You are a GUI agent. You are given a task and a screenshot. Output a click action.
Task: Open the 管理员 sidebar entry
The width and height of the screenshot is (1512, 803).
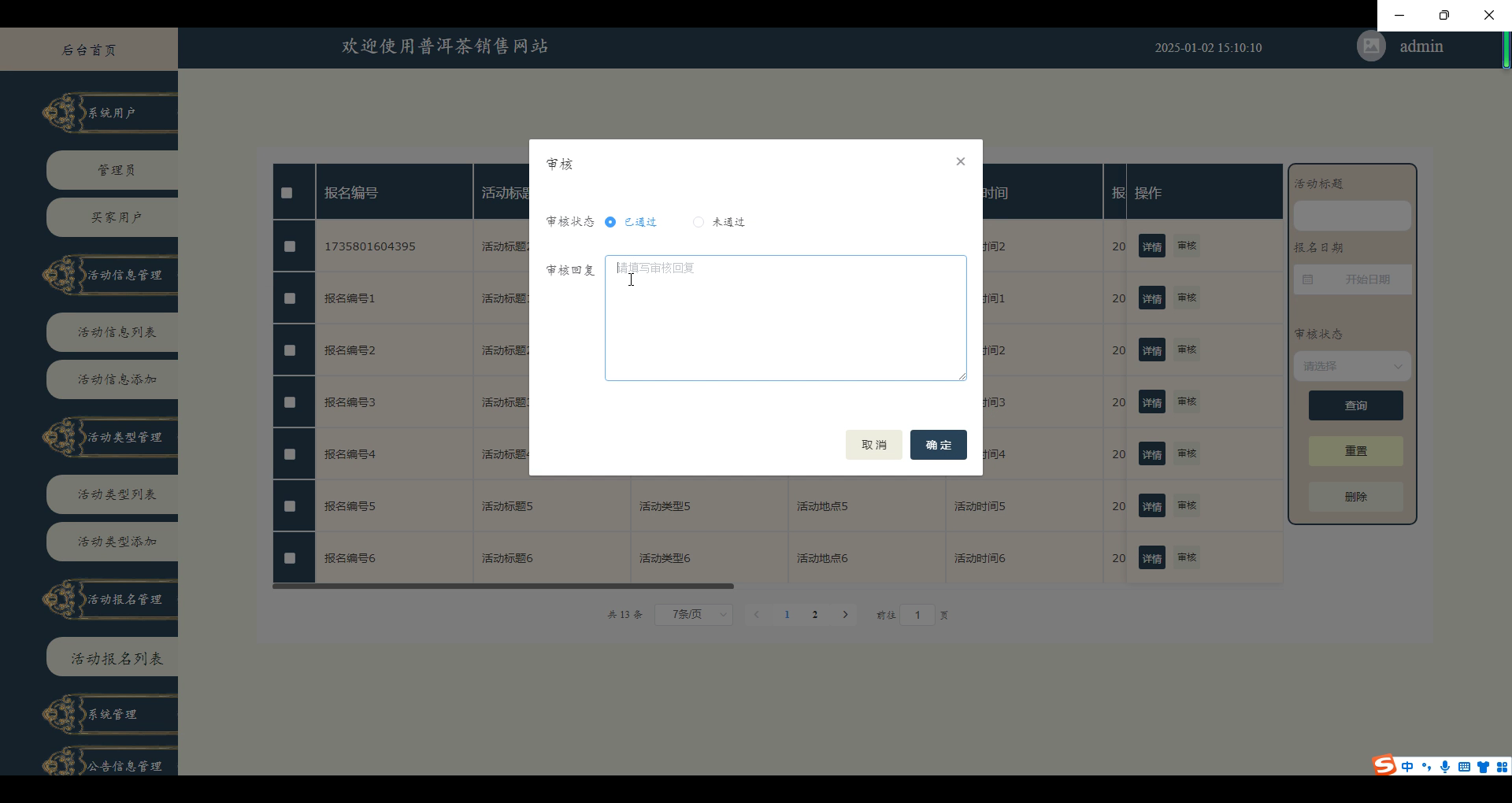click(x=113, y=170)
